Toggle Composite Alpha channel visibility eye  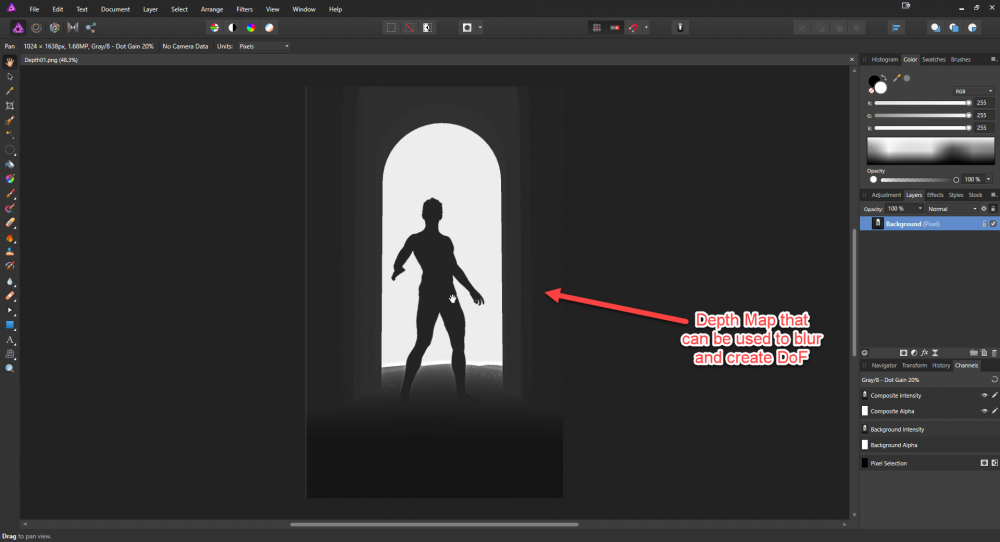(984, 411)
